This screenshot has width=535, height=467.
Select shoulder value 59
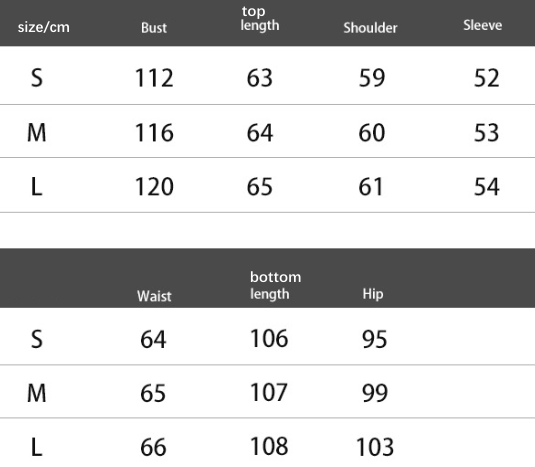tap(372, 78)
